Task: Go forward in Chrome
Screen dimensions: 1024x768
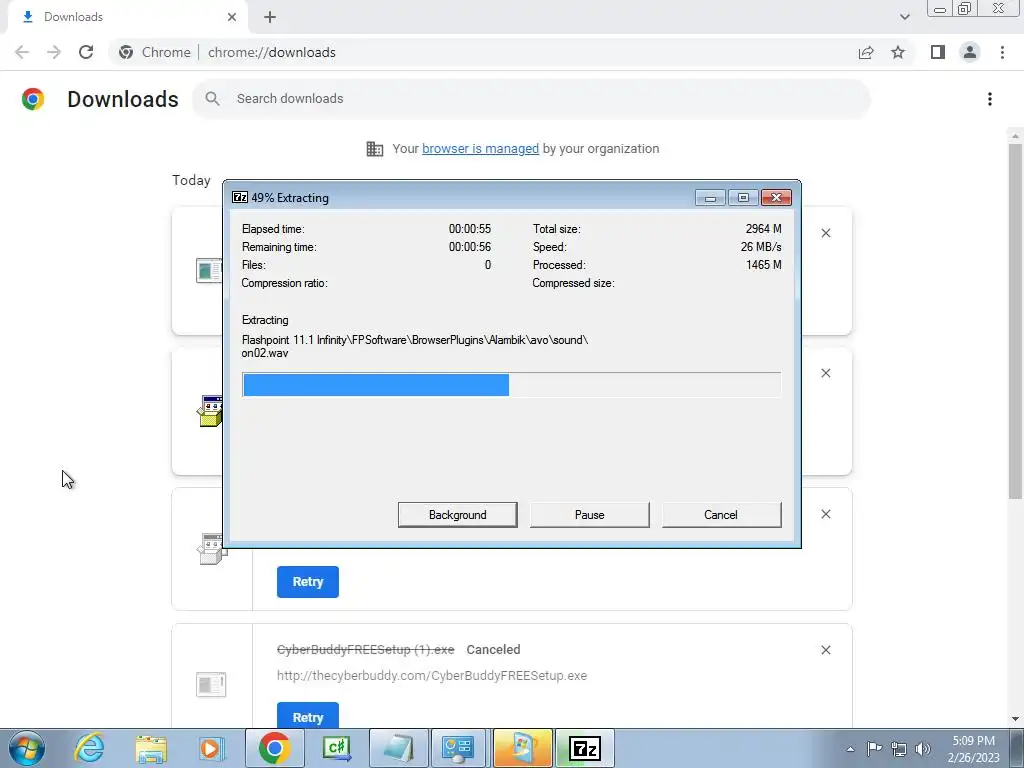Action: point(54,52)
